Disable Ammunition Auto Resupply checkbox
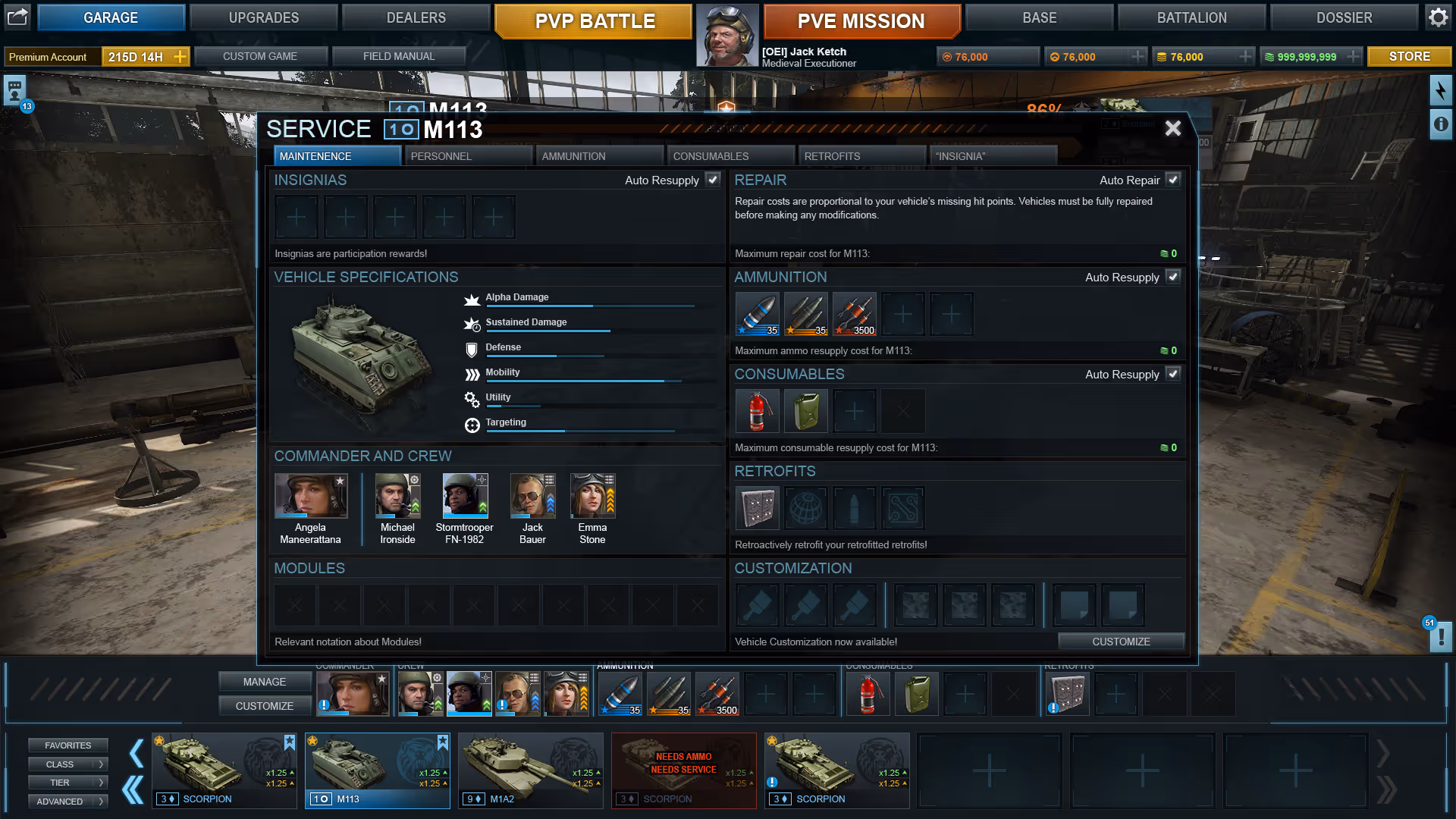 (x=1173, y=277)
